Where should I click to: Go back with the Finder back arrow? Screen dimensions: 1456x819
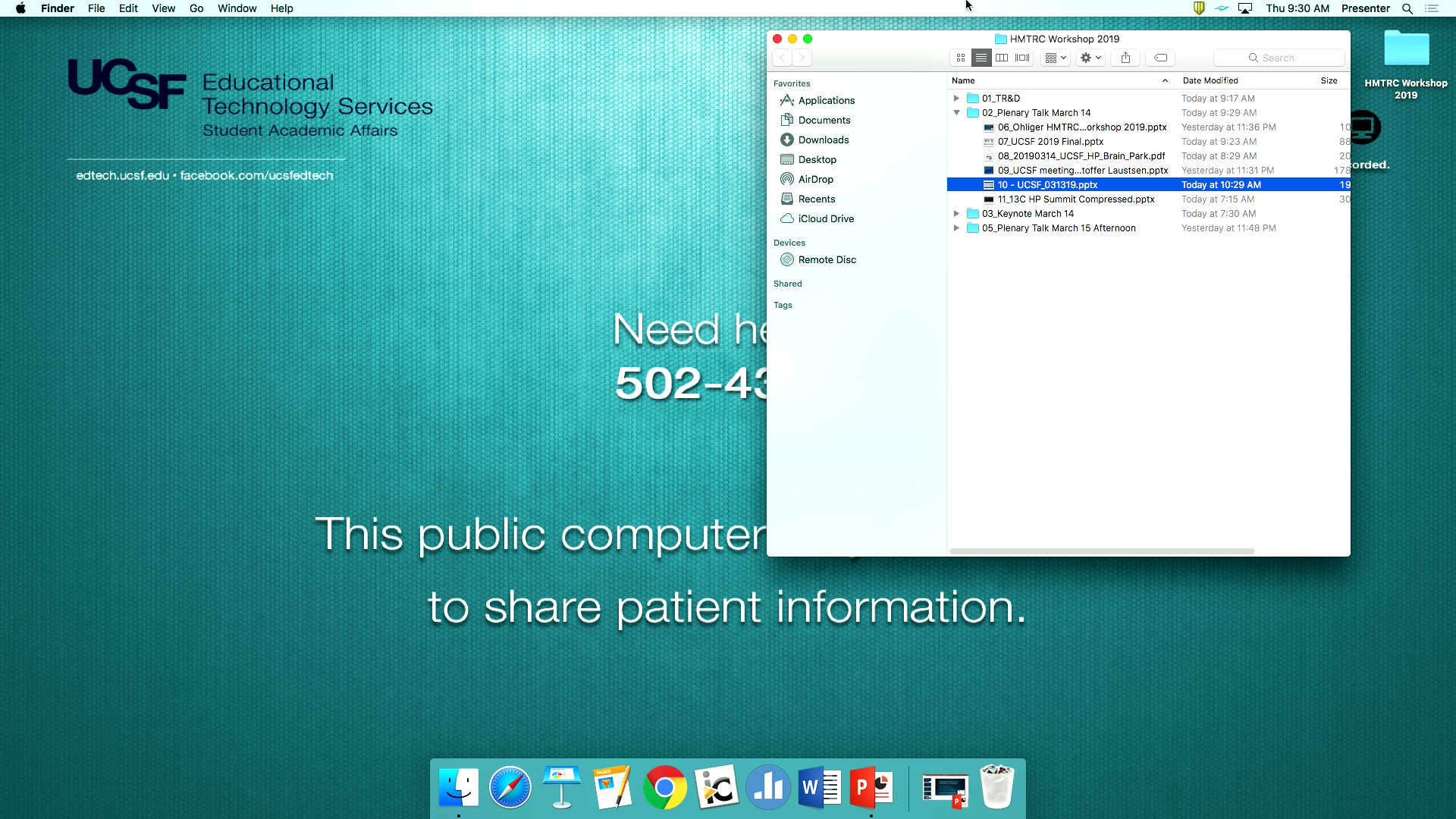783,58
